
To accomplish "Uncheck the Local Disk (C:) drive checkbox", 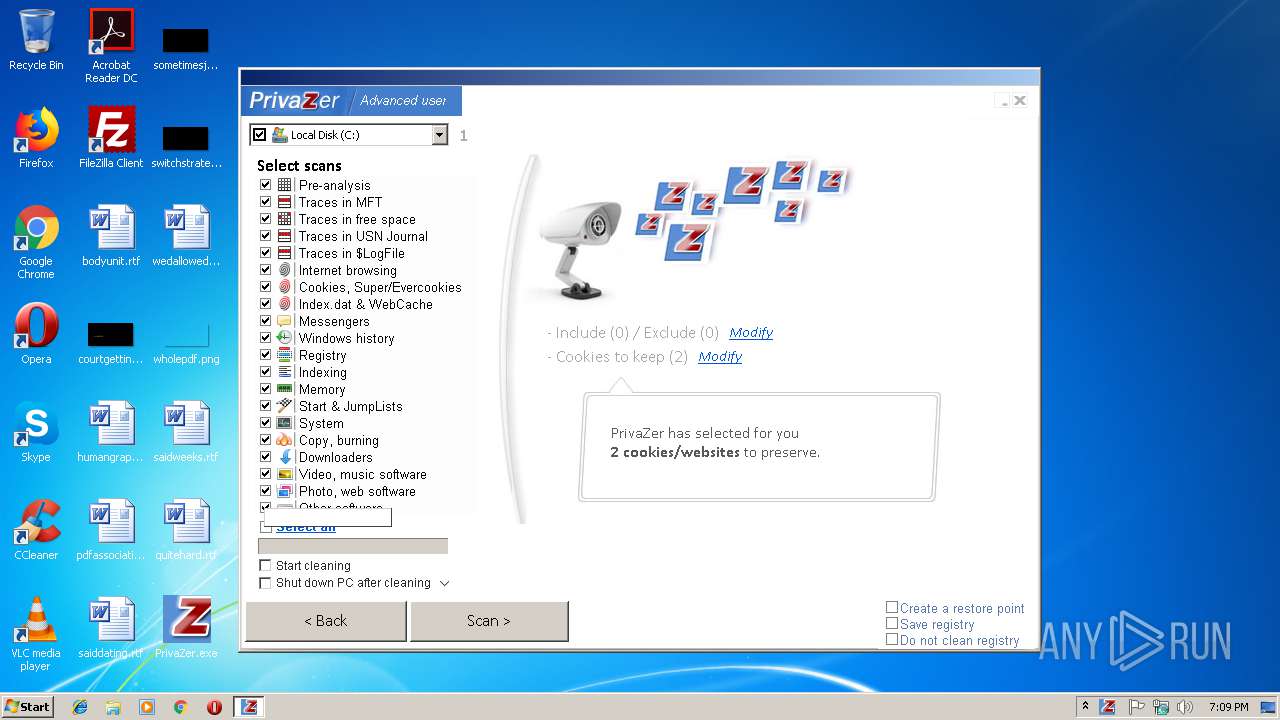I will click(x=260, y=135).
